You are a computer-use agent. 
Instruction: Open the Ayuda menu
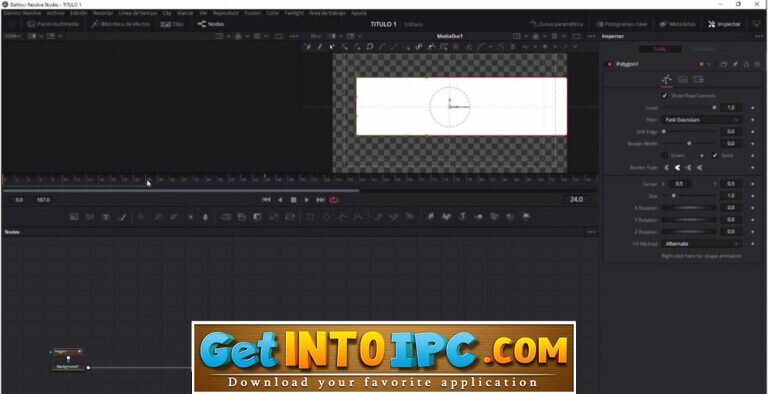pyautogui.click(x=359, y=13)
